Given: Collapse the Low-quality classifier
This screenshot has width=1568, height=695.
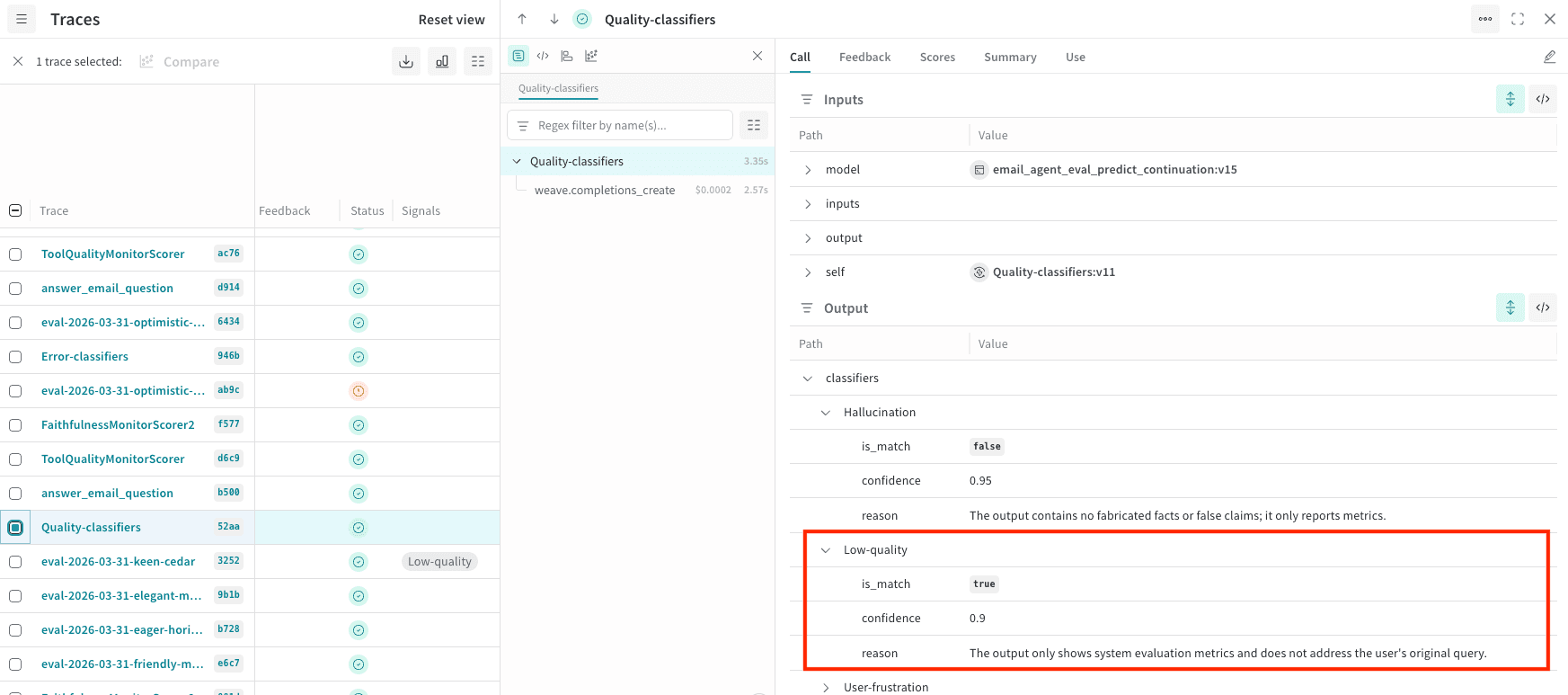Looking at the screenshot, I should tap(826, 549).
